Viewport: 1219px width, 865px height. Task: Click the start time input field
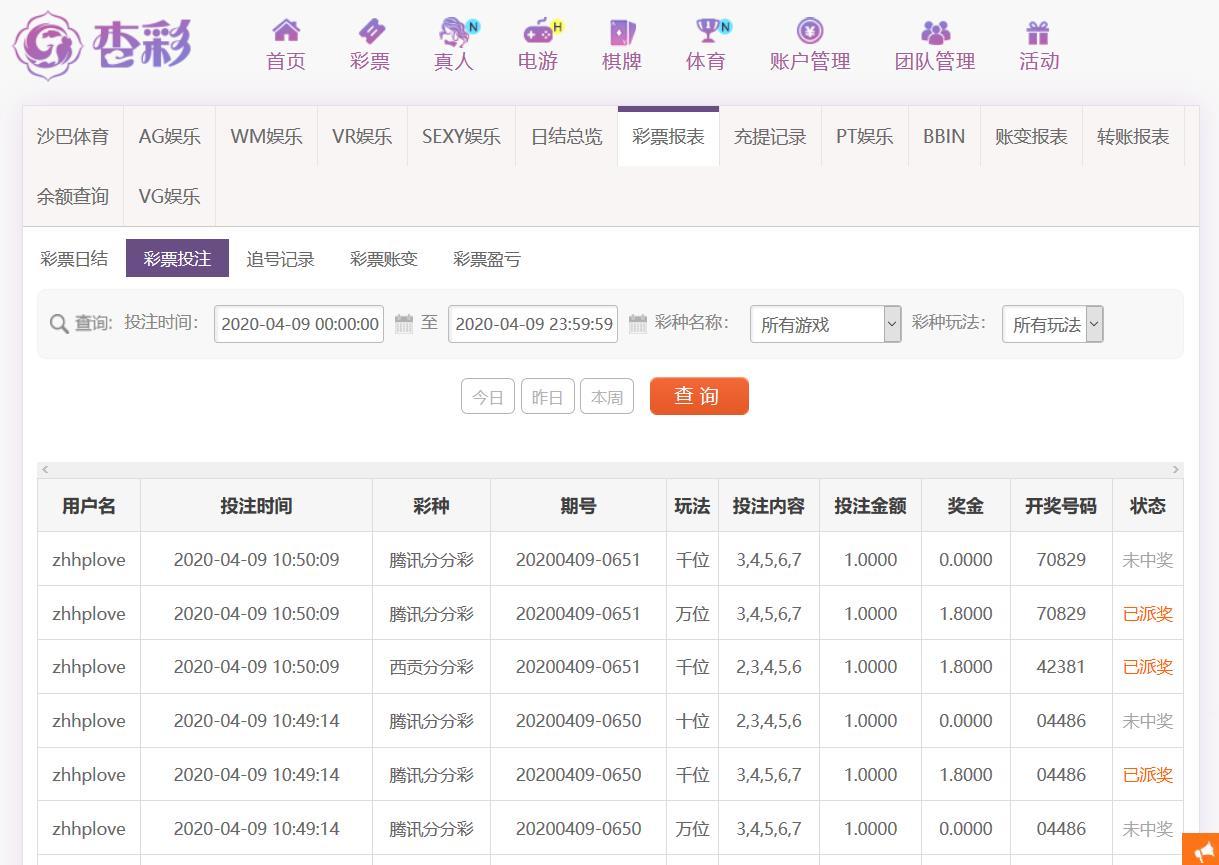(x=299, y=324)
